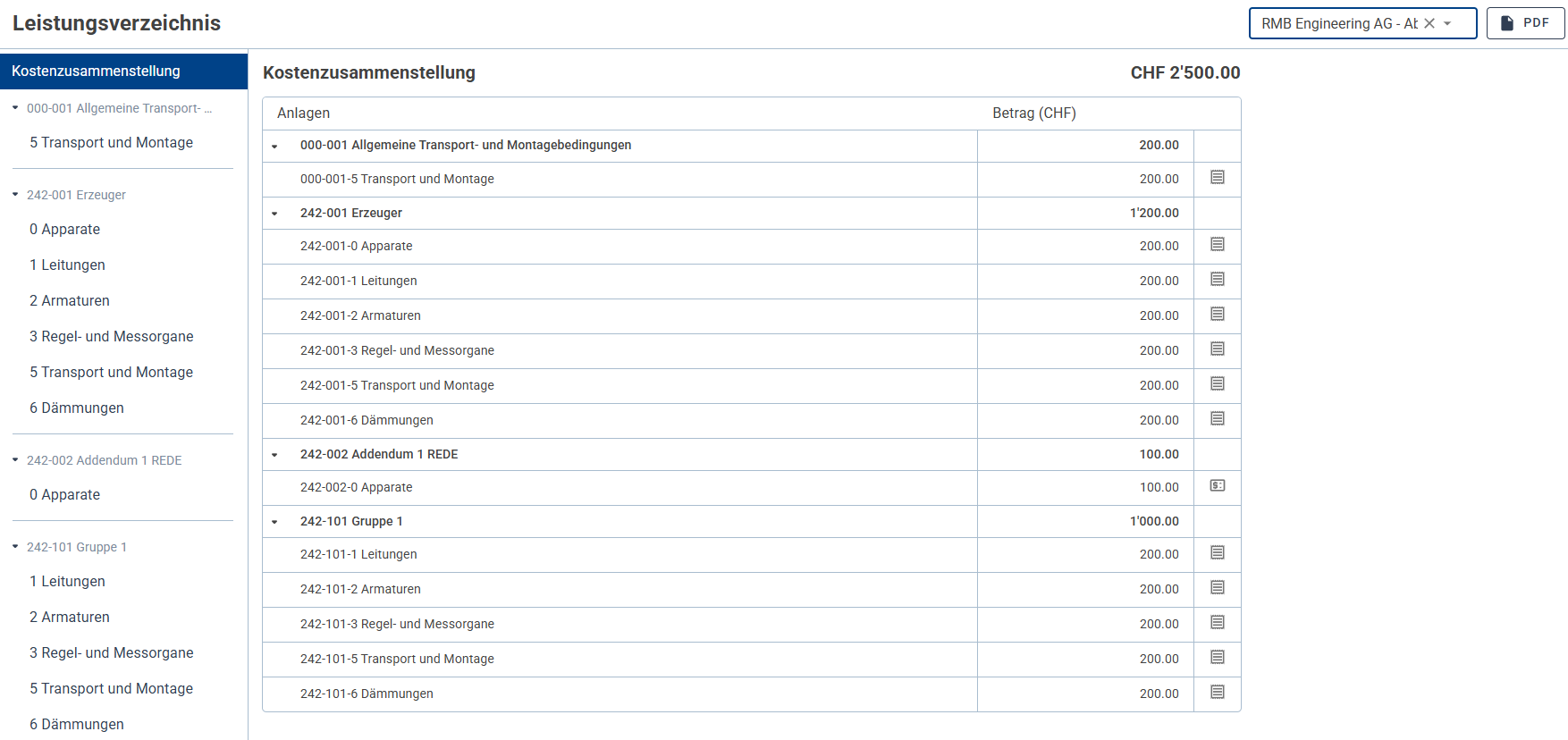Click list icon in 242-001-0 Apparate row

point(1217,244)
